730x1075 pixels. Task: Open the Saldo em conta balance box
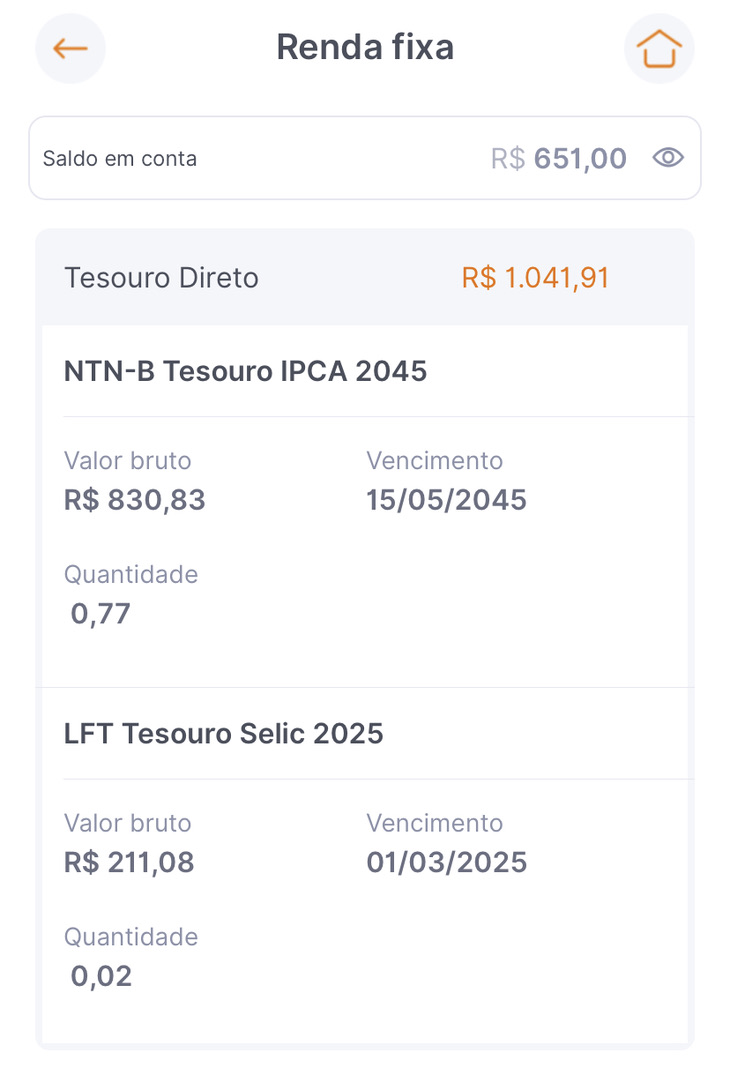[x=365, y=158]
